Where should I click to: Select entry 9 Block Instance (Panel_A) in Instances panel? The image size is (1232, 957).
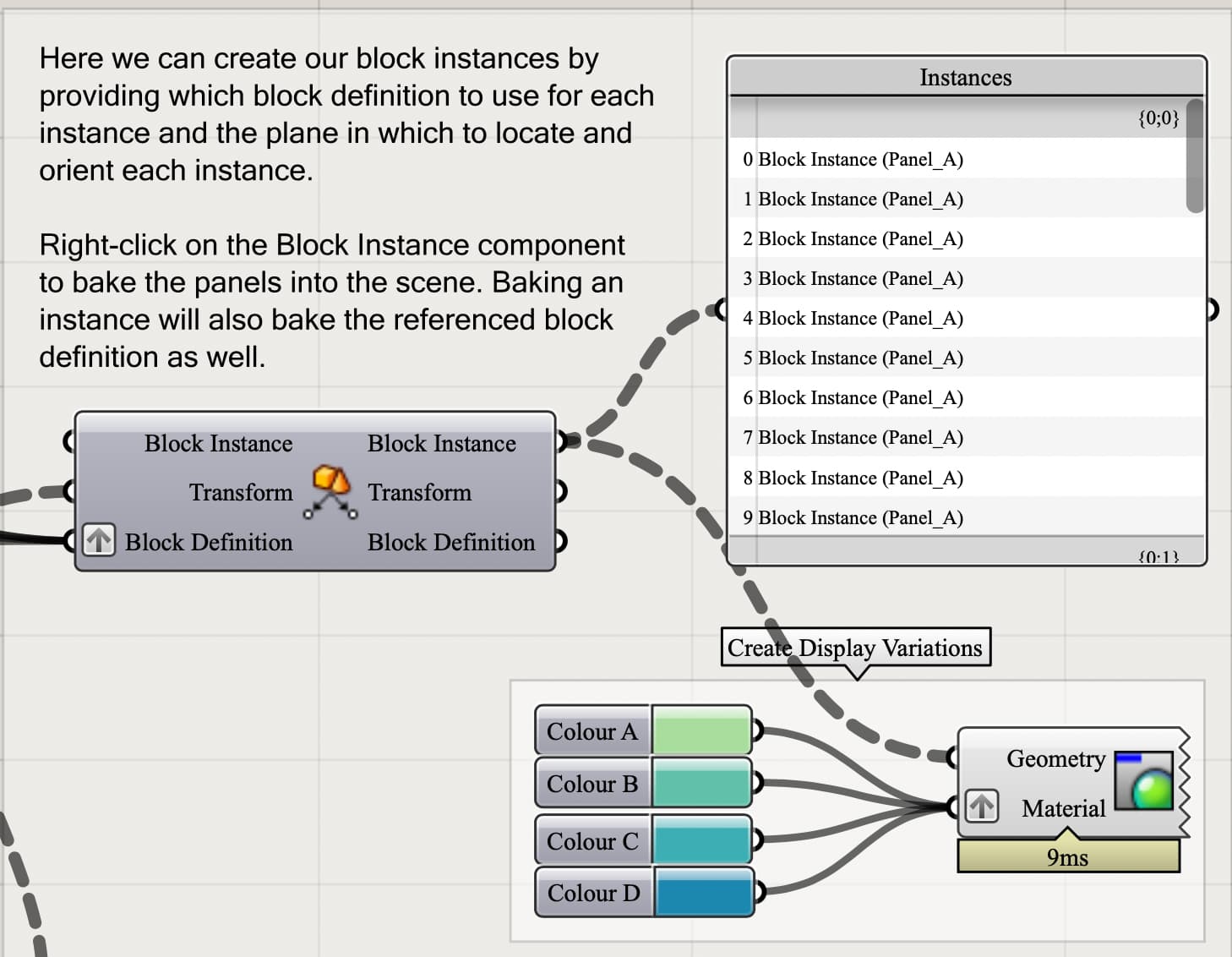coord(853,517)
